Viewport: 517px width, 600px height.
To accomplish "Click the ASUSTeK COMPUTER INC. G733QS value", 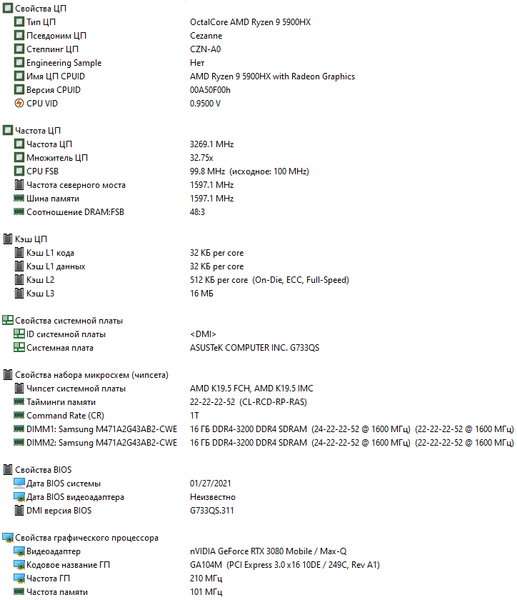I will [x=254, y=347].
